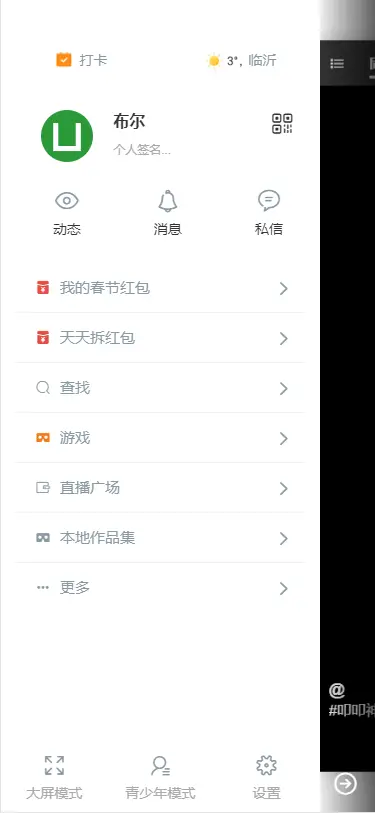Open 直播广场 live square entry
Viewport: 375px width, 813px height.
pos(160,488)
